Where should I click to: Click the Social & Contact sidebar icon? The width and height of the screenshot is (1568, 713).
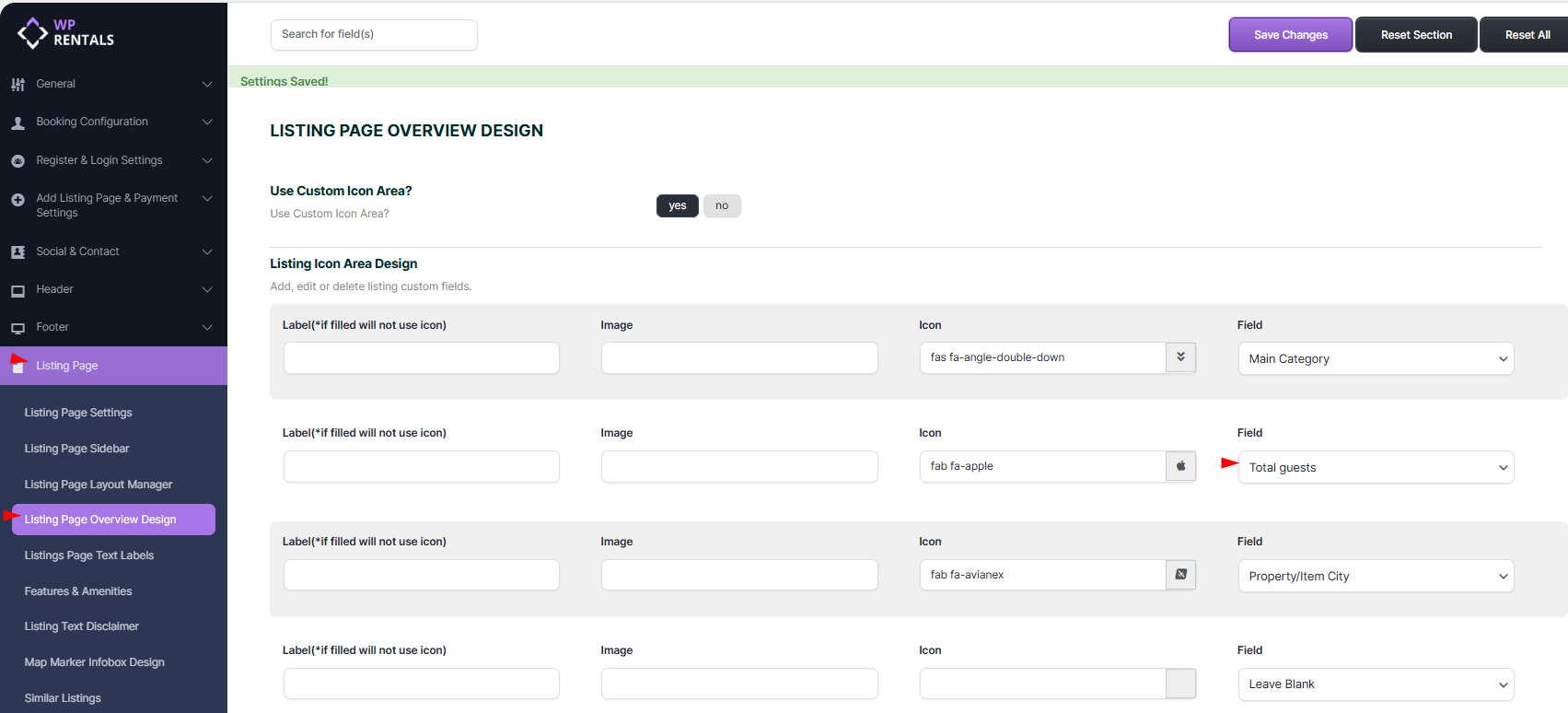(x=17, y=252)
